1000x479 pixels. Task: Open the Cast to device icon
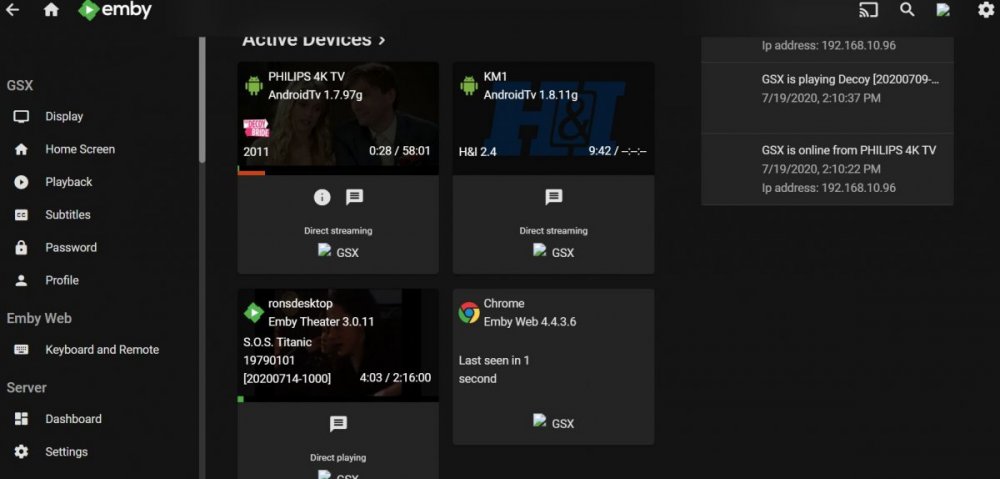click(868, 10)
